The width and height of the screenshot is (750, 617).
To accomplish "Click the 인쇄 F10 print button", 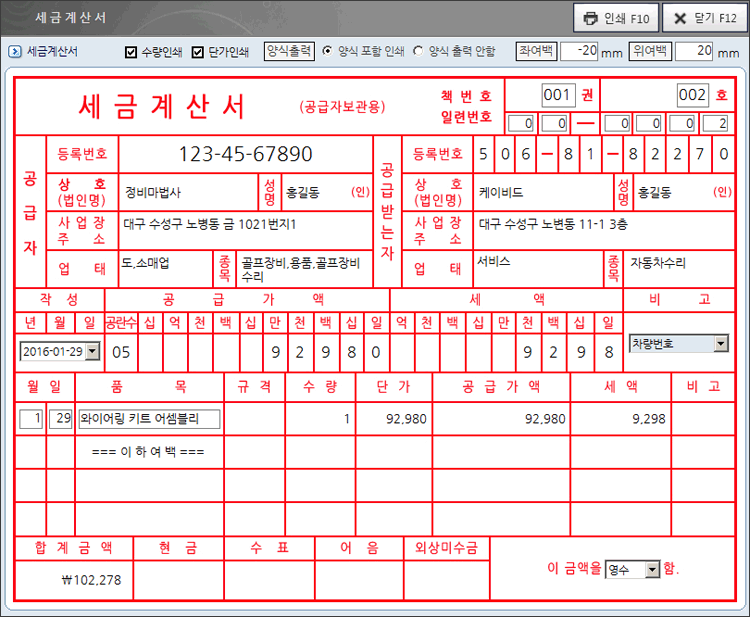I will (x=616, y=18).
